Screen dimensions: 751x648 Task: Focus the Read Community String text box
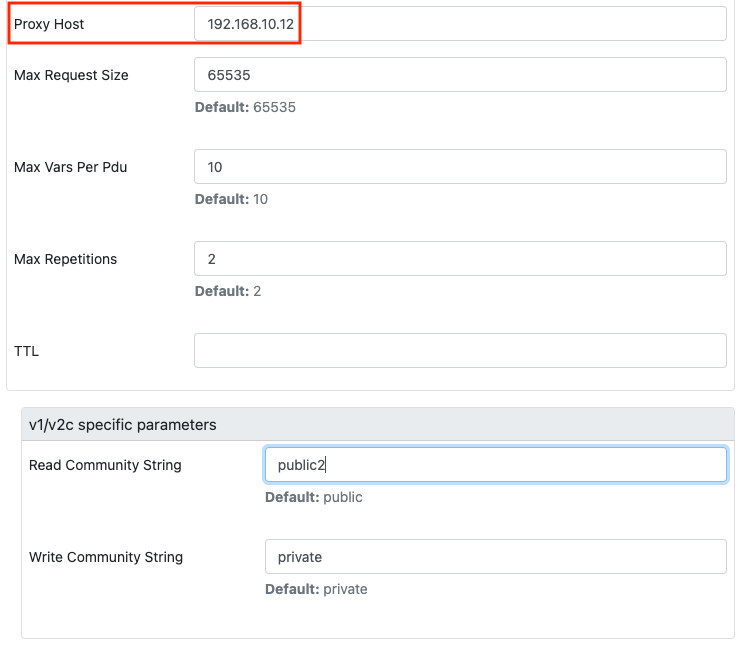coord(495,465)
